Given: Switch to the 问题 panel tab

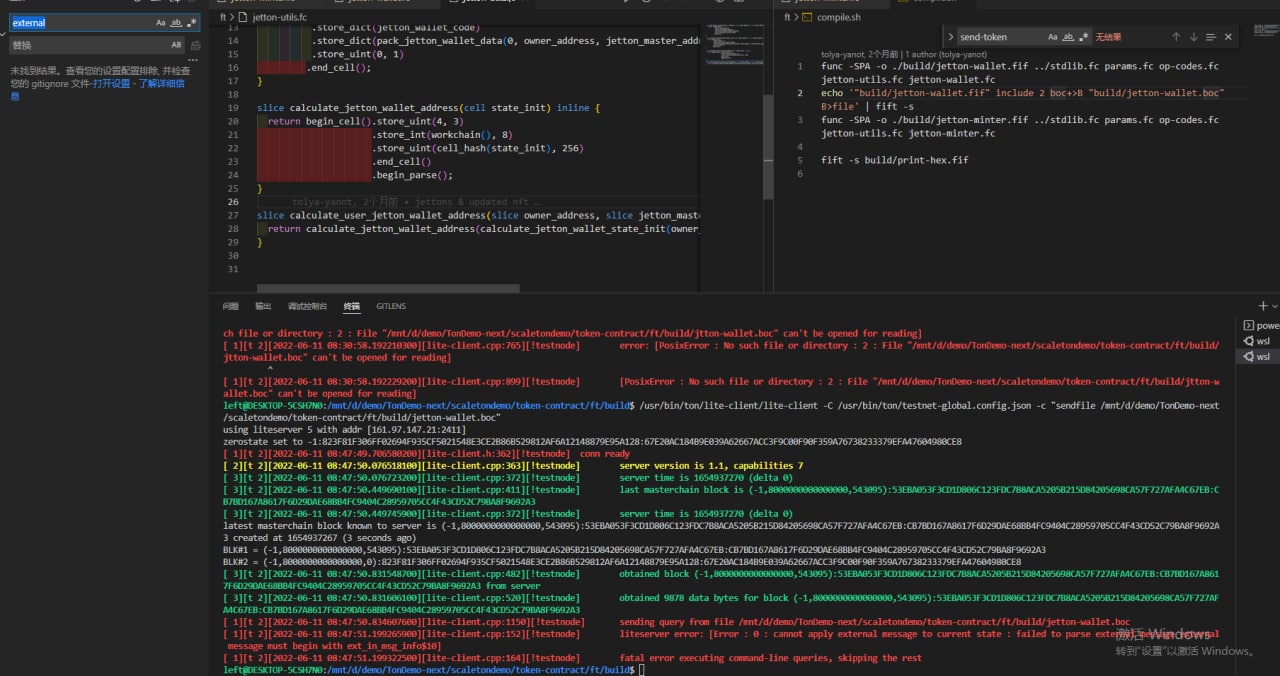Looking at the screenshot, I should 231,306.
